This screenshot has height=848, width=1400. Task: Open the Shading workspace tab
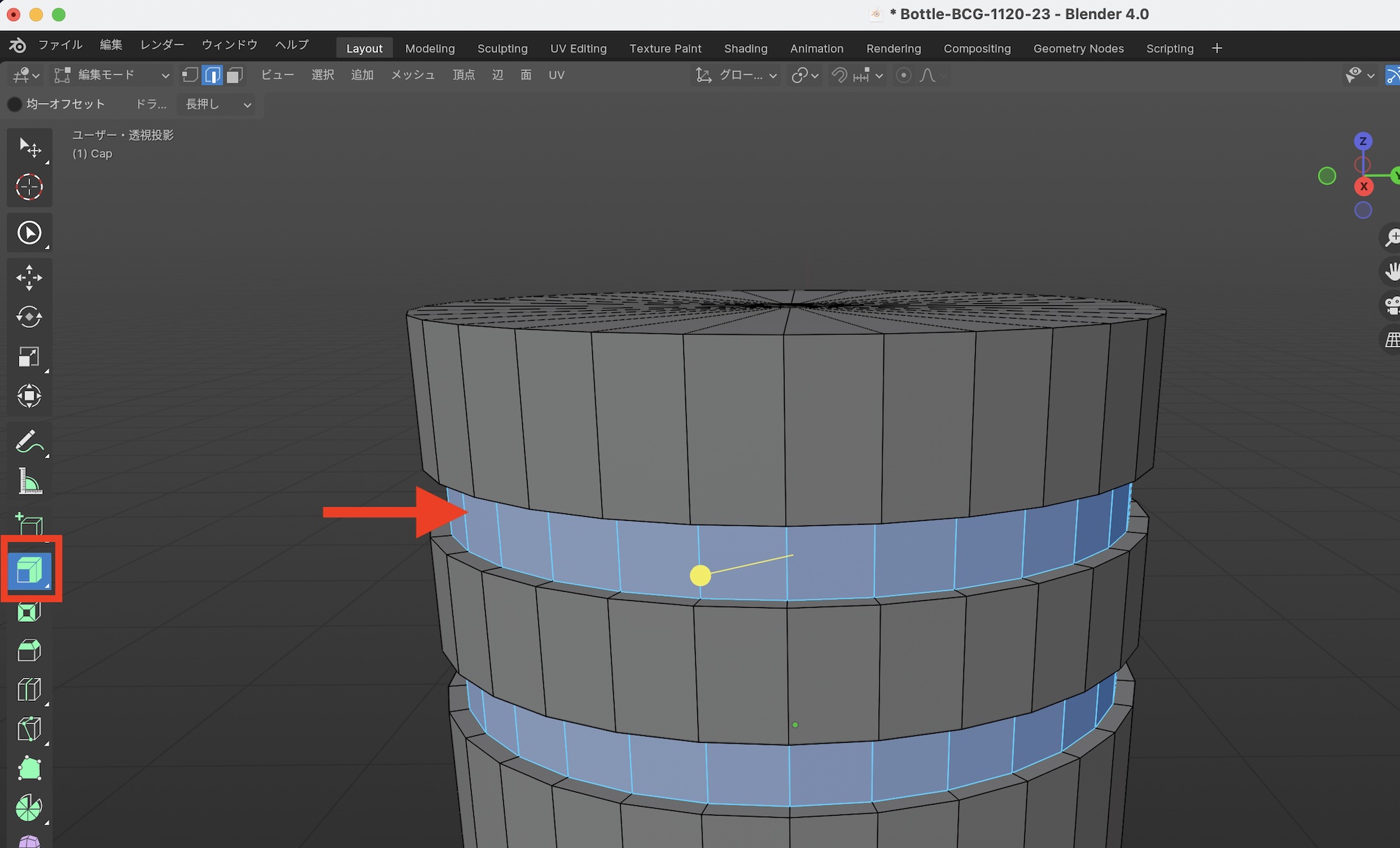tap(745, 48)
